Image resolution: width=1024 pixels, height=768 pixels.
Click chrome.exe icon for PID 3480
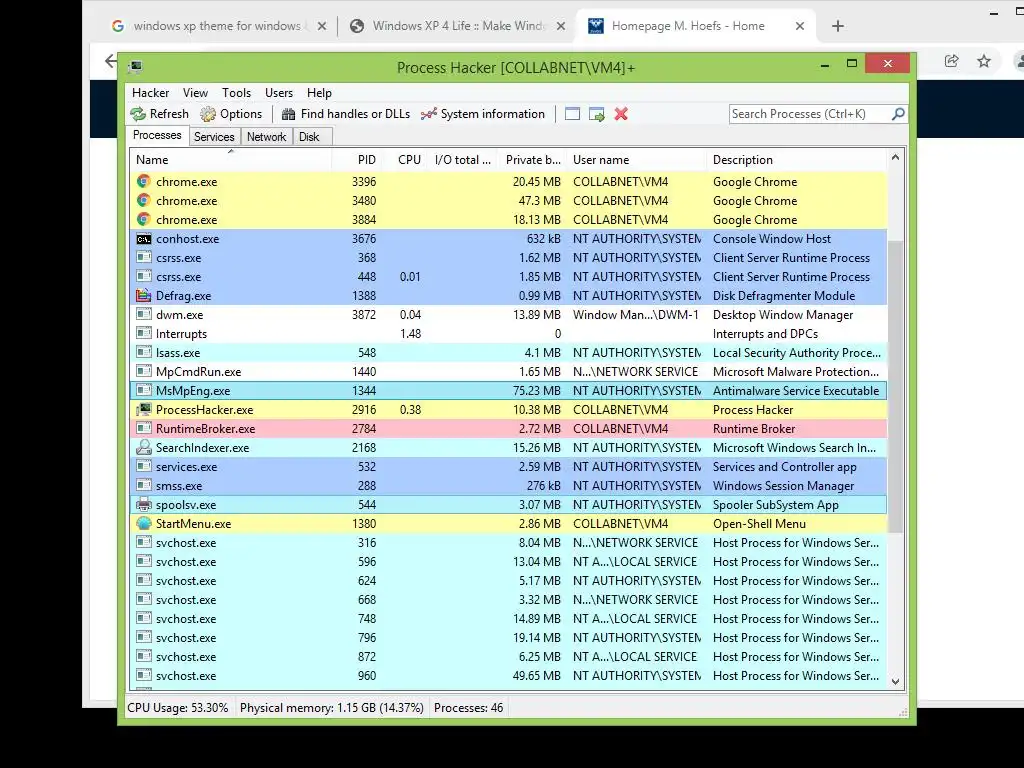[144, 200]
